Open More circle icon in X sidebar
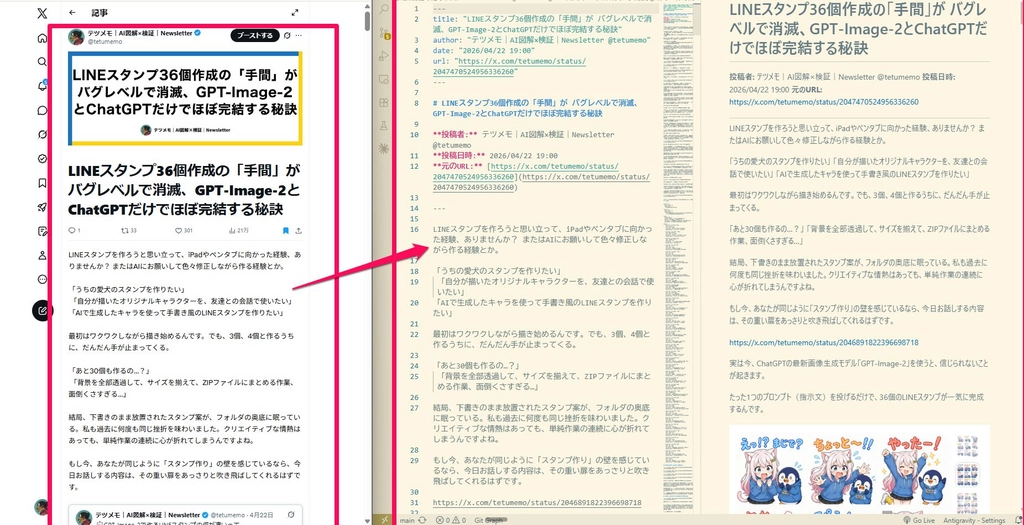The image size is (1024, 525). [x=42, y=279]
